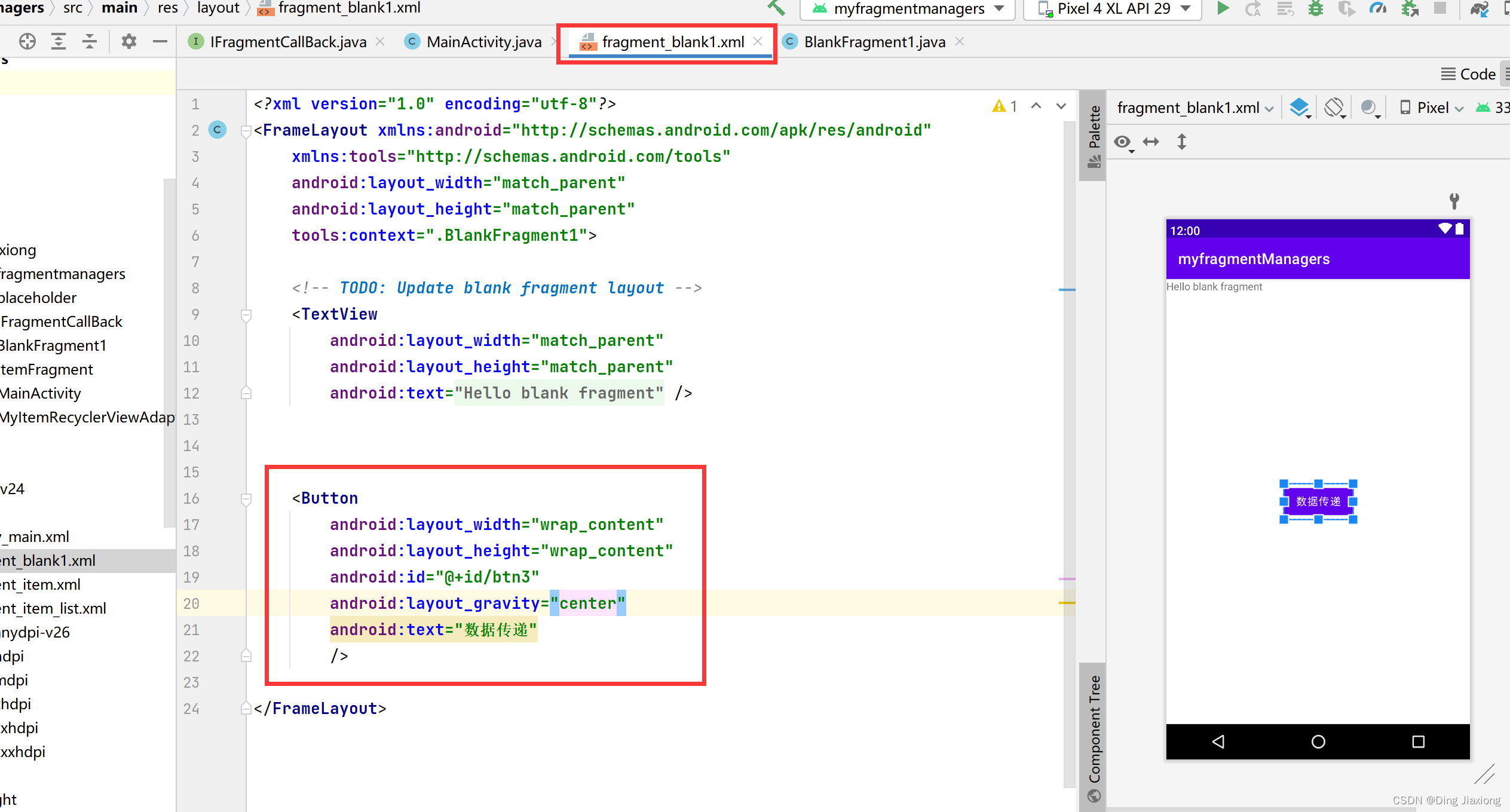The width and height of the screenshot is (1510, 812).
Task: Click class gutter icon on line 2
Action: [218, 130]
